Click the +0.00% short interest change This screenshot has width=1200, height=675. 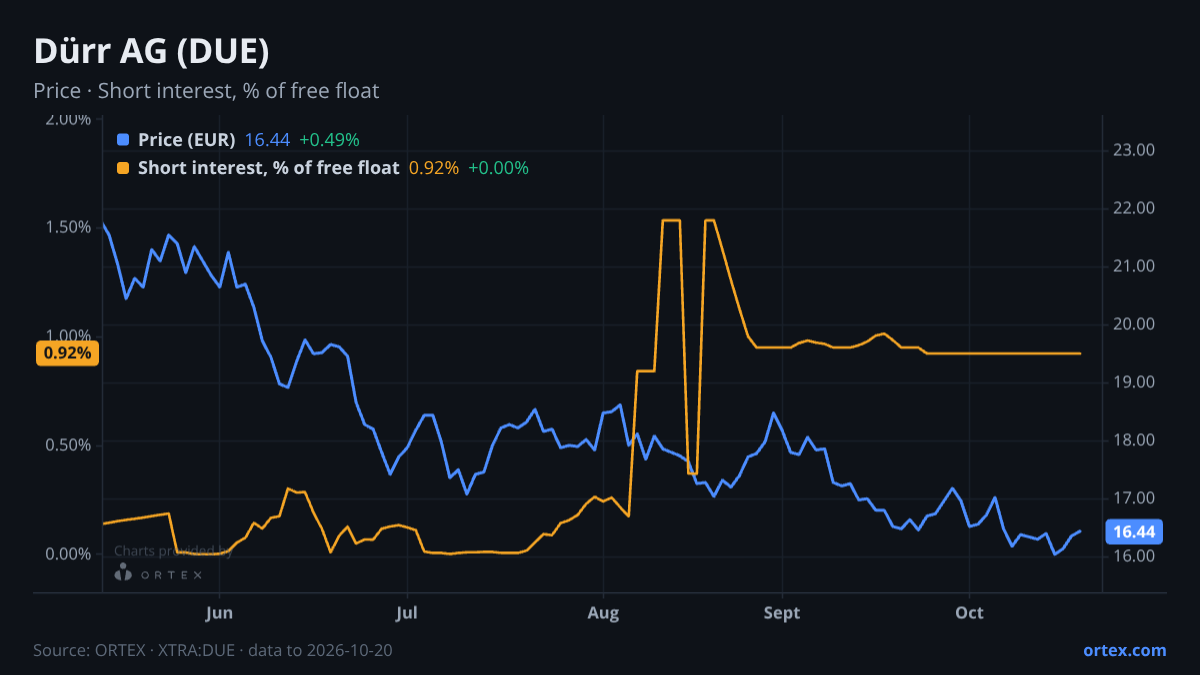tap(498, 168)
